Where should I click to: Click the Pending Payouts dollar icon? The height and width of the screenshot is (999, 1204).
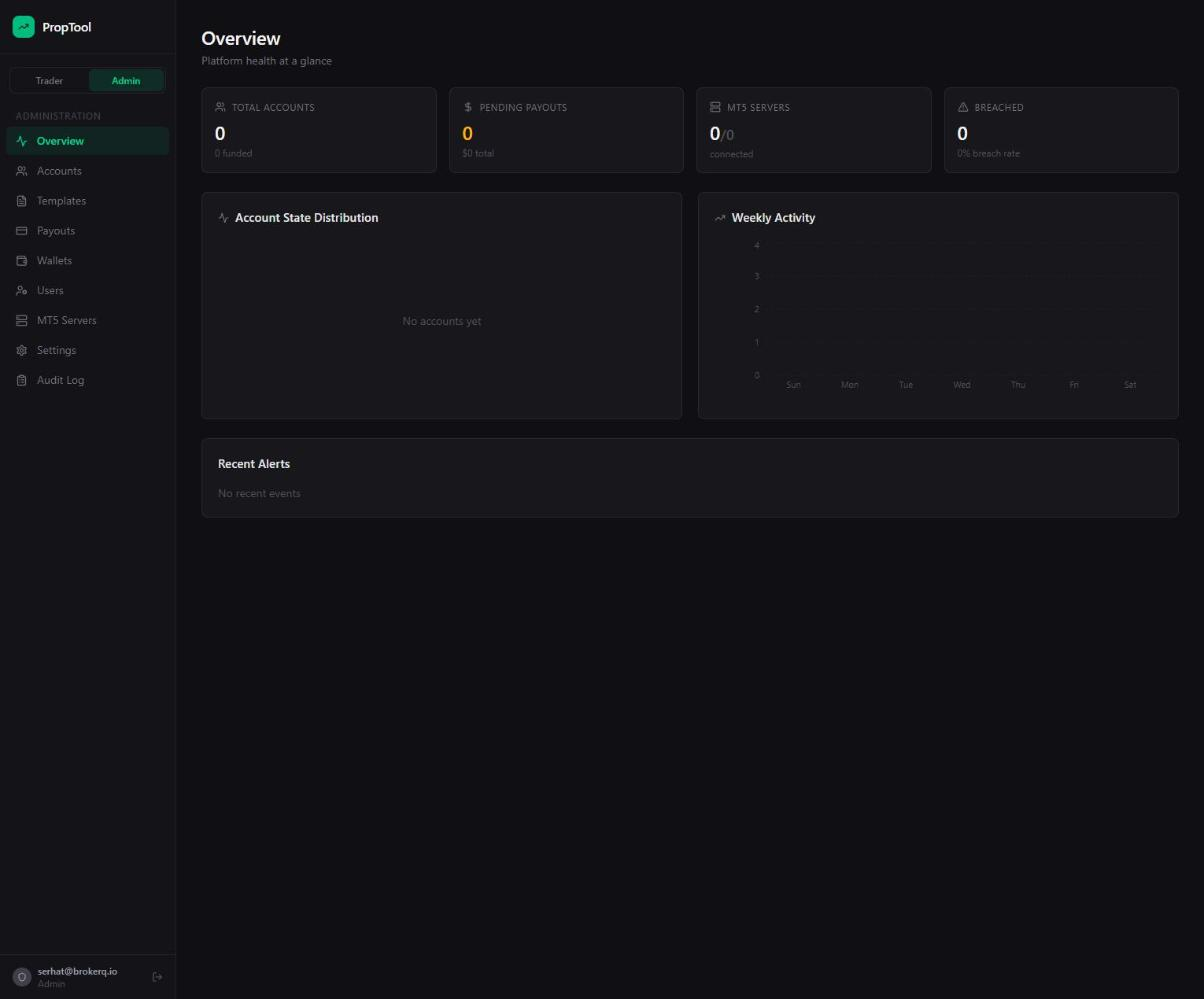pyautogui.click(x=468, y=107)
